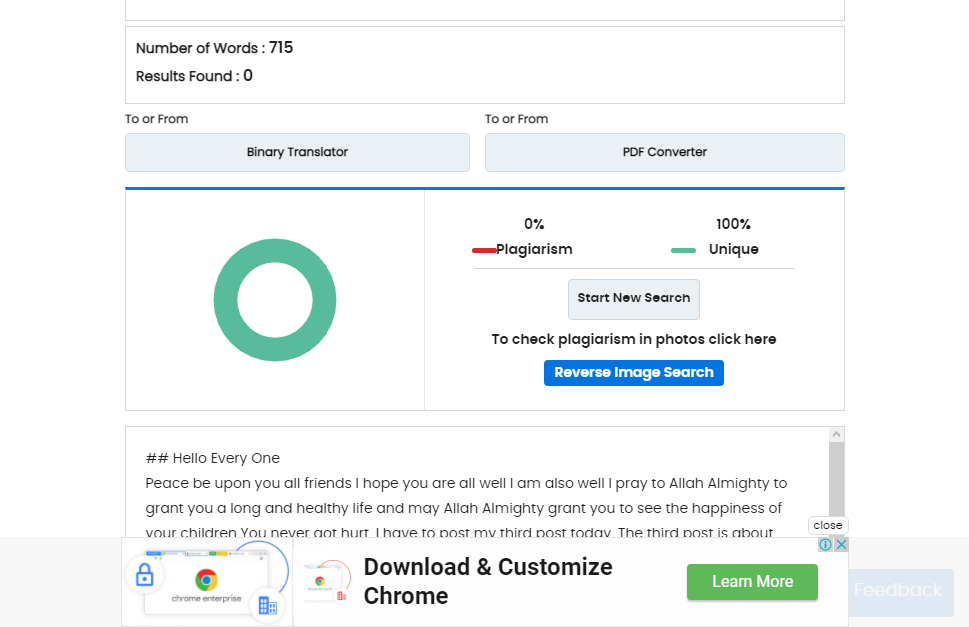The width and height of the screenshot is (969, 627).
Task: Click the line starting 'grant you a long and healthy life'
Action: pyautogui.click(x=463, y=508)
